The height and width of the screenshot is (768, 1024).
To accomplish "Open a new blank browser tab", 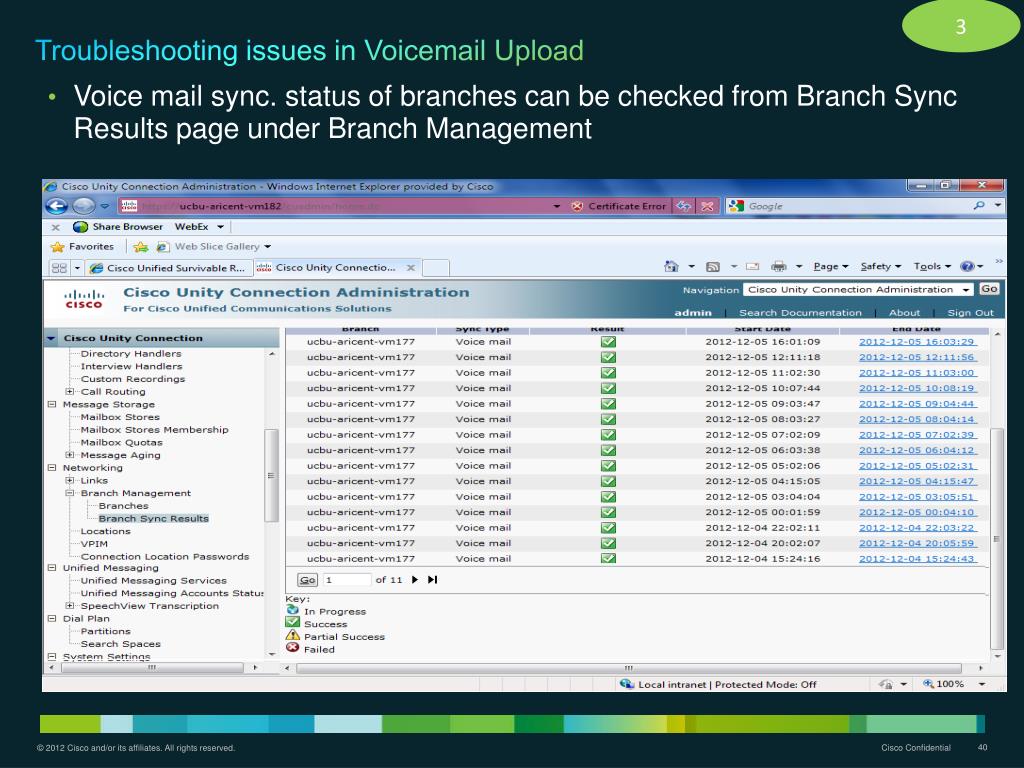I will [x=436, y=268].
